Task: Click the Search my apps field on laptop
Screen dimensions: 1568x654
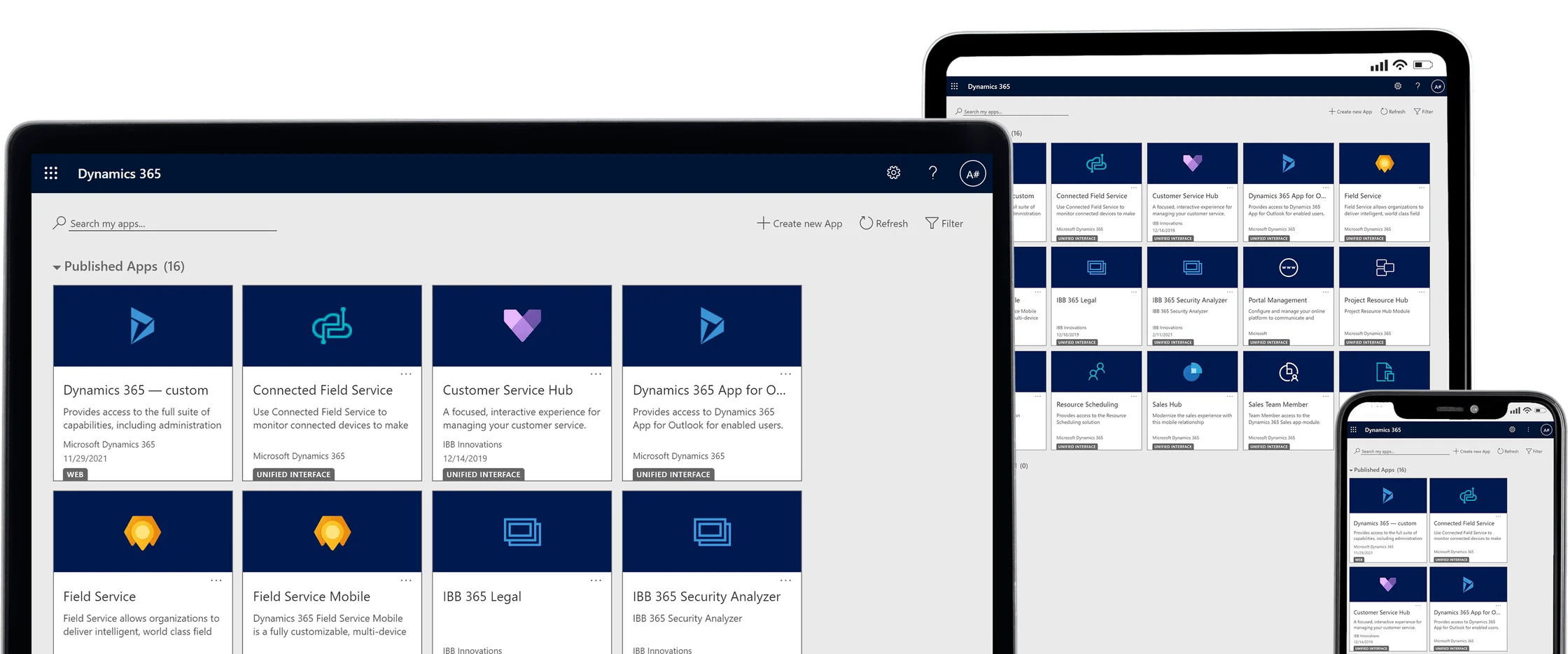Action: [x=164, y=223]
